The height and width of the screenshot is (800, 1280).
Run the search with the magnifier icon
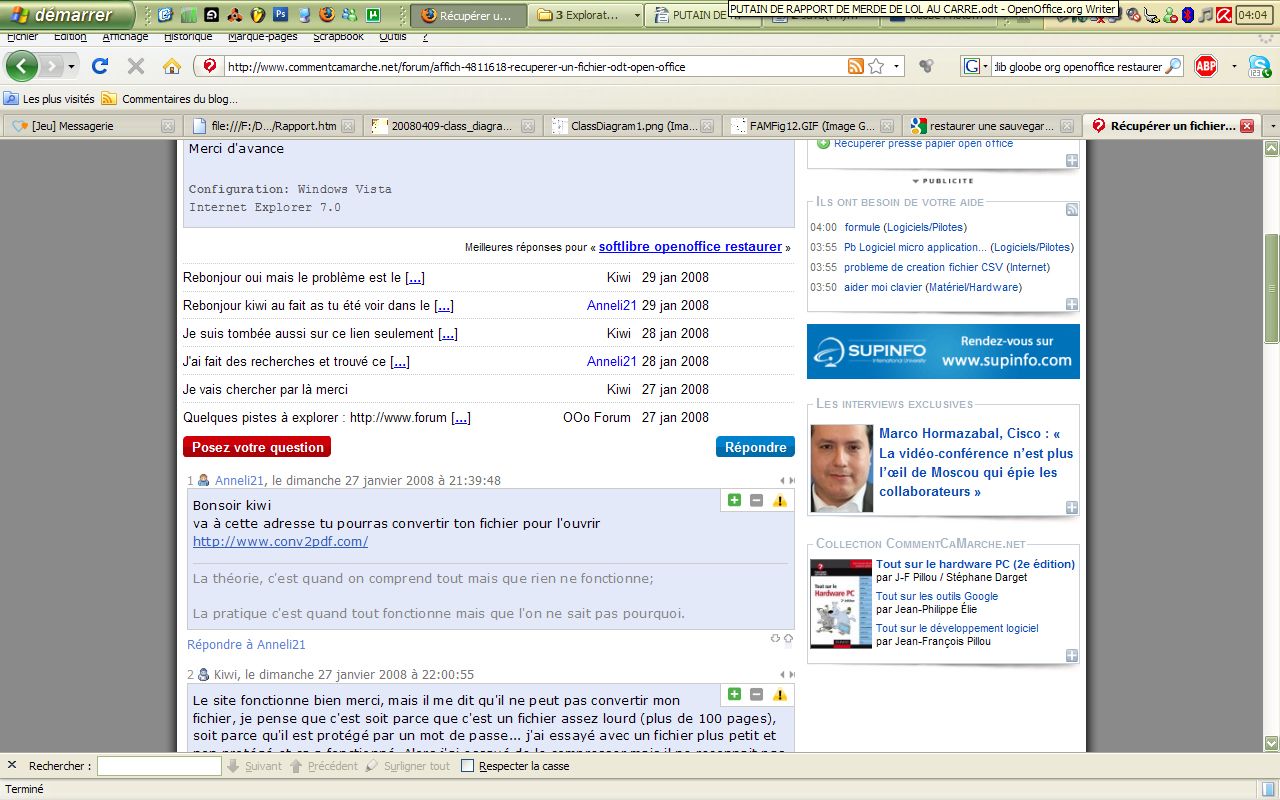(x=1174, y=66)
